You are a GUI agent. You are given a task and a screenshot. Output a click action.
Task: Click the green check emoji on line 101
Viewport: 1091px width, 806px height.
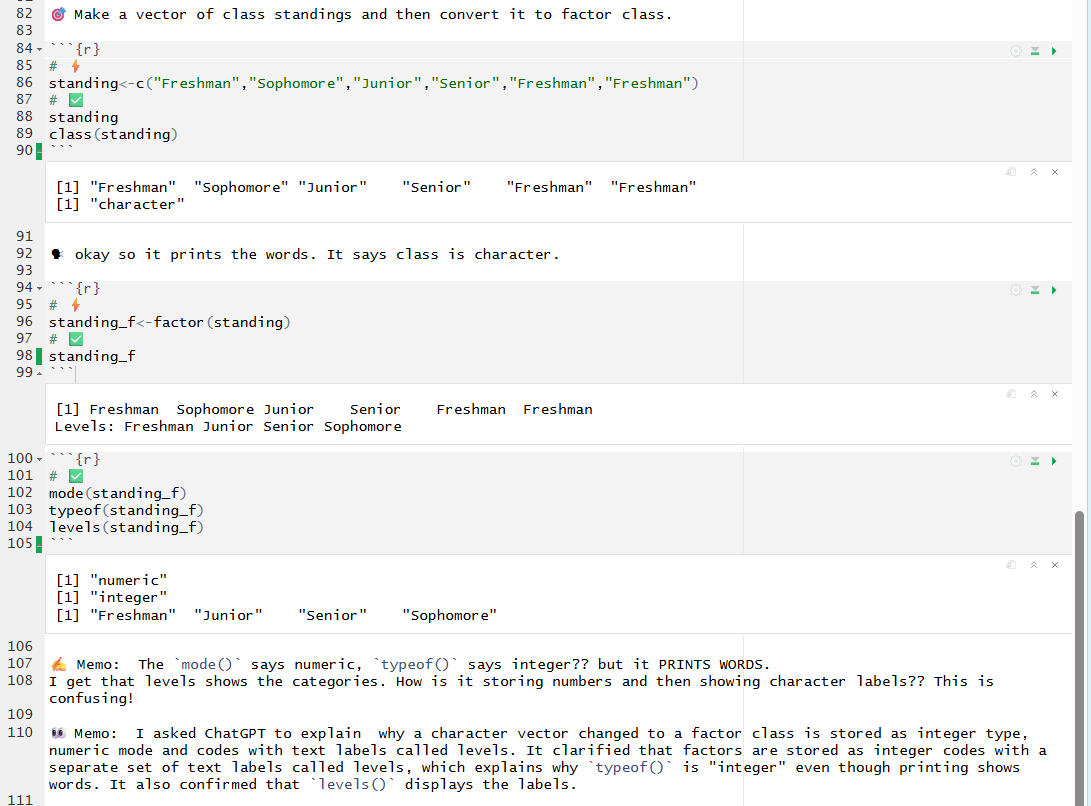tap(76, 476)
